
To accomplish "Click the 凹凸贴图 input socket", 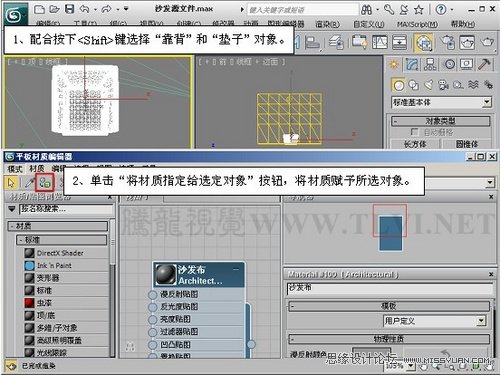I will click(152, 345).
